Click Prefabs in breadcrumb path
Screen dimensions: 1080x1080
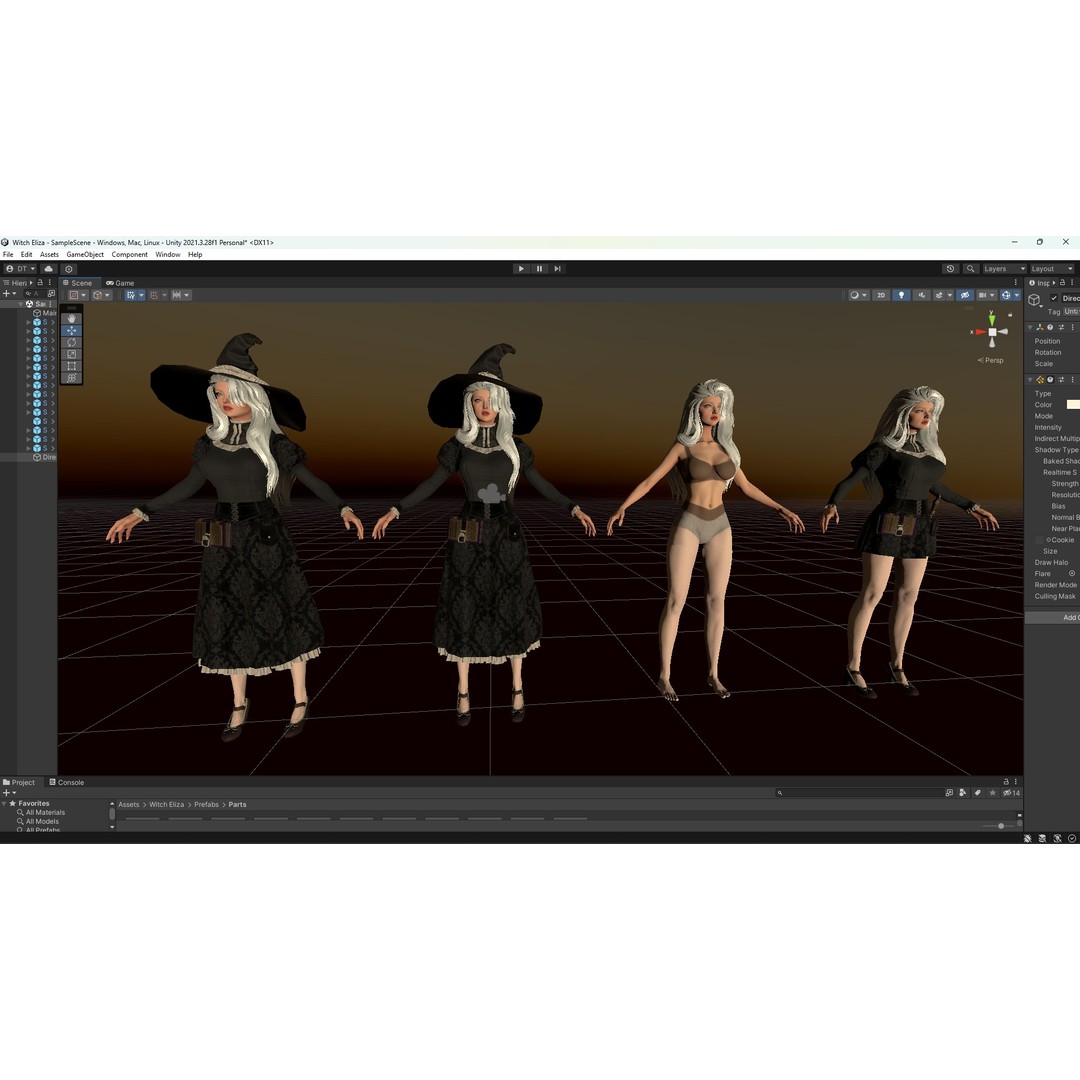click(x=206, y=804)
